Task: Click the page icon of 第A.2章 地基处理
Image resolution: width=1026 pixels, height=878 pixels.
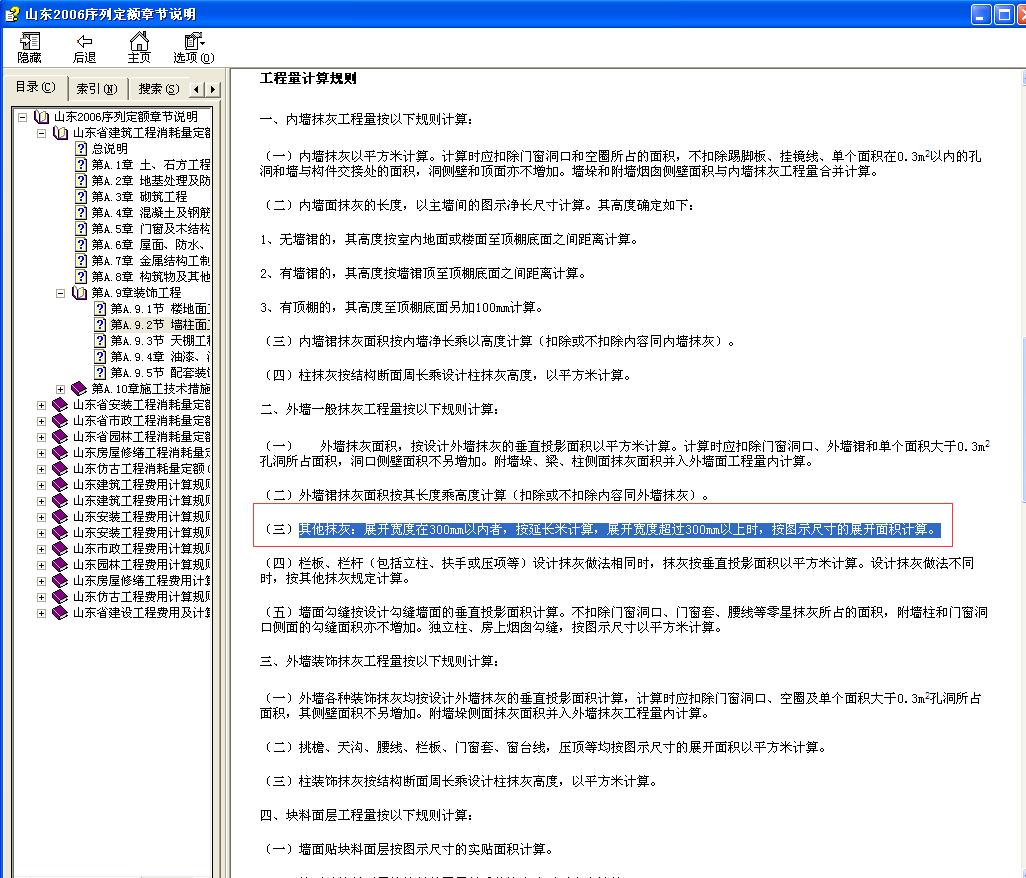Action: (x=80, y=181)
